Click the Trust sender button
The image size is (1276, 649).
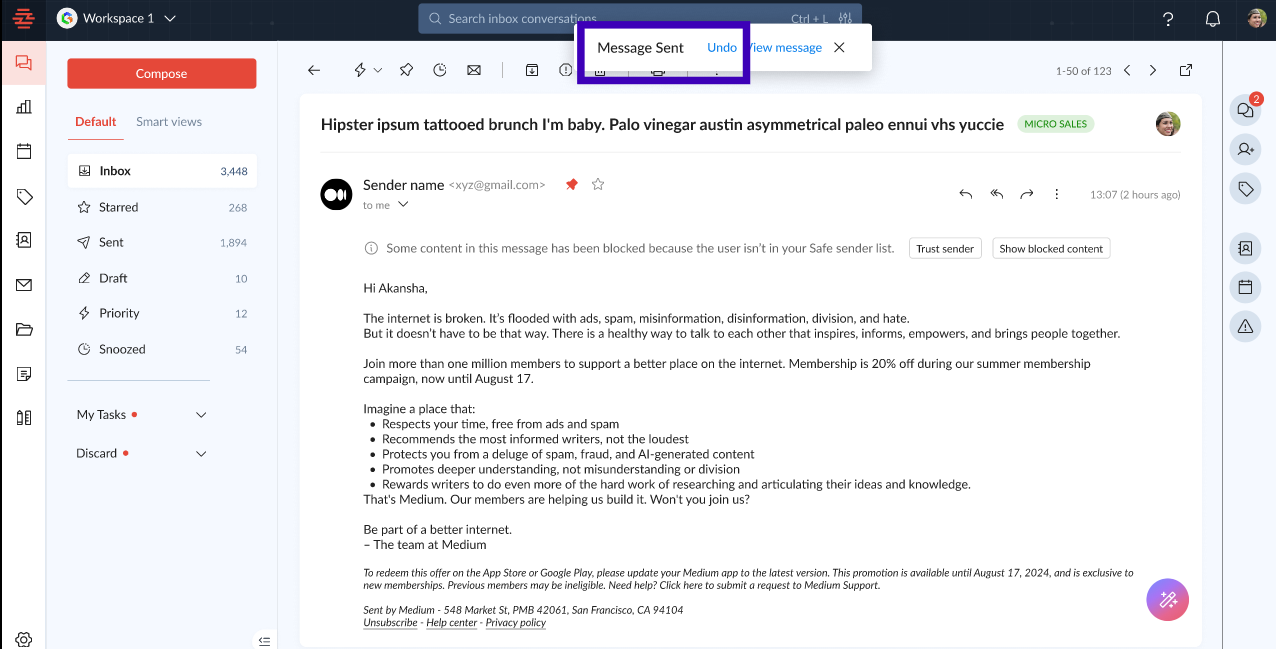[945, 249]
